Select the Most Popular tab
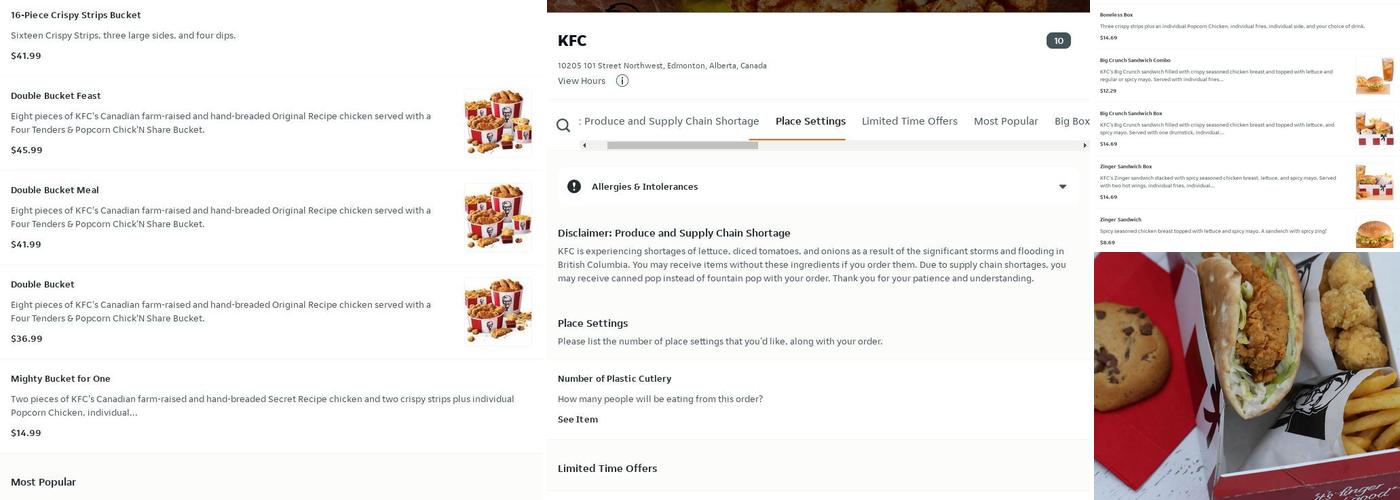 point(1005,122)
